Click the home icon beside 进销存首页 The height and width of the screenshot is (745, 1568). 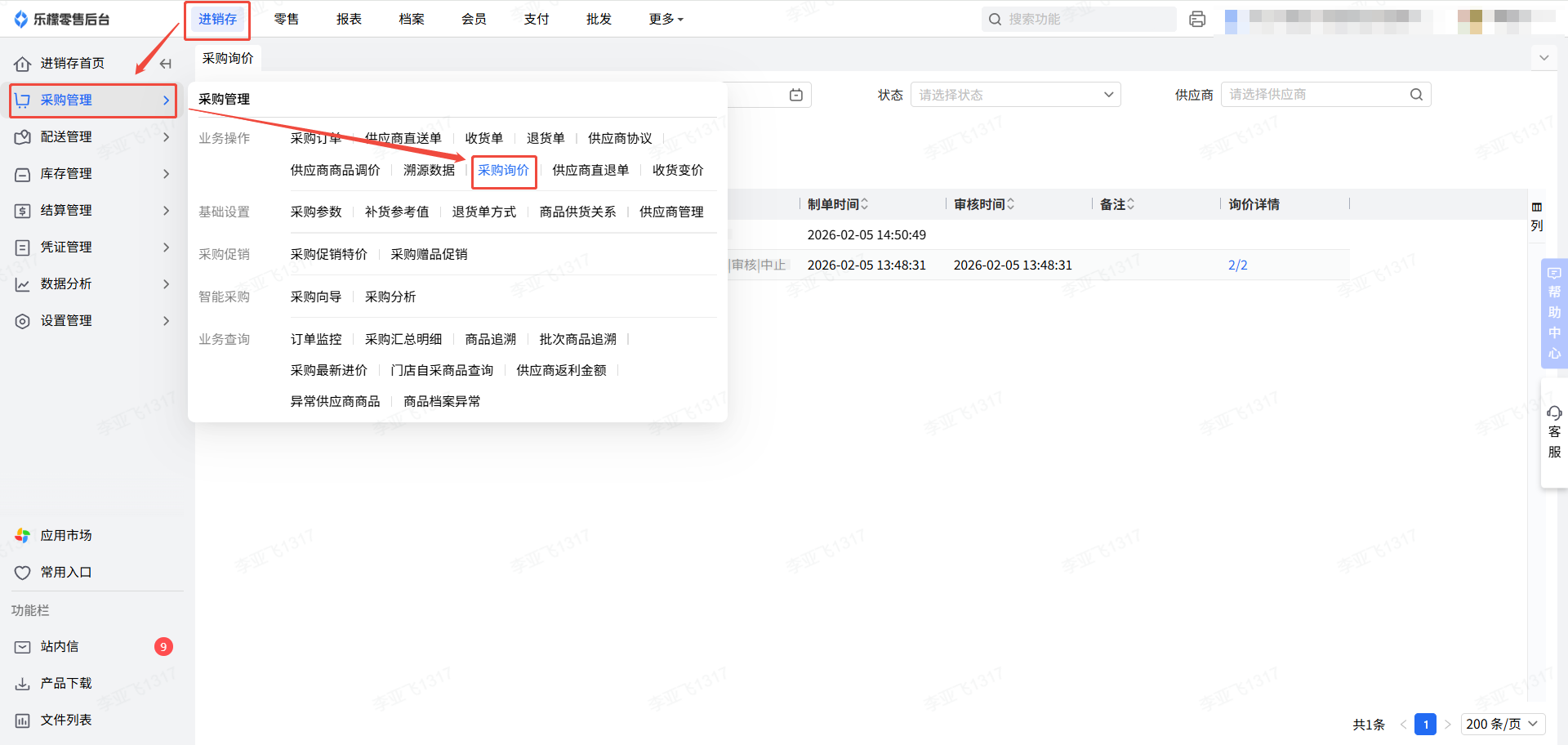(x=23, y=64)
